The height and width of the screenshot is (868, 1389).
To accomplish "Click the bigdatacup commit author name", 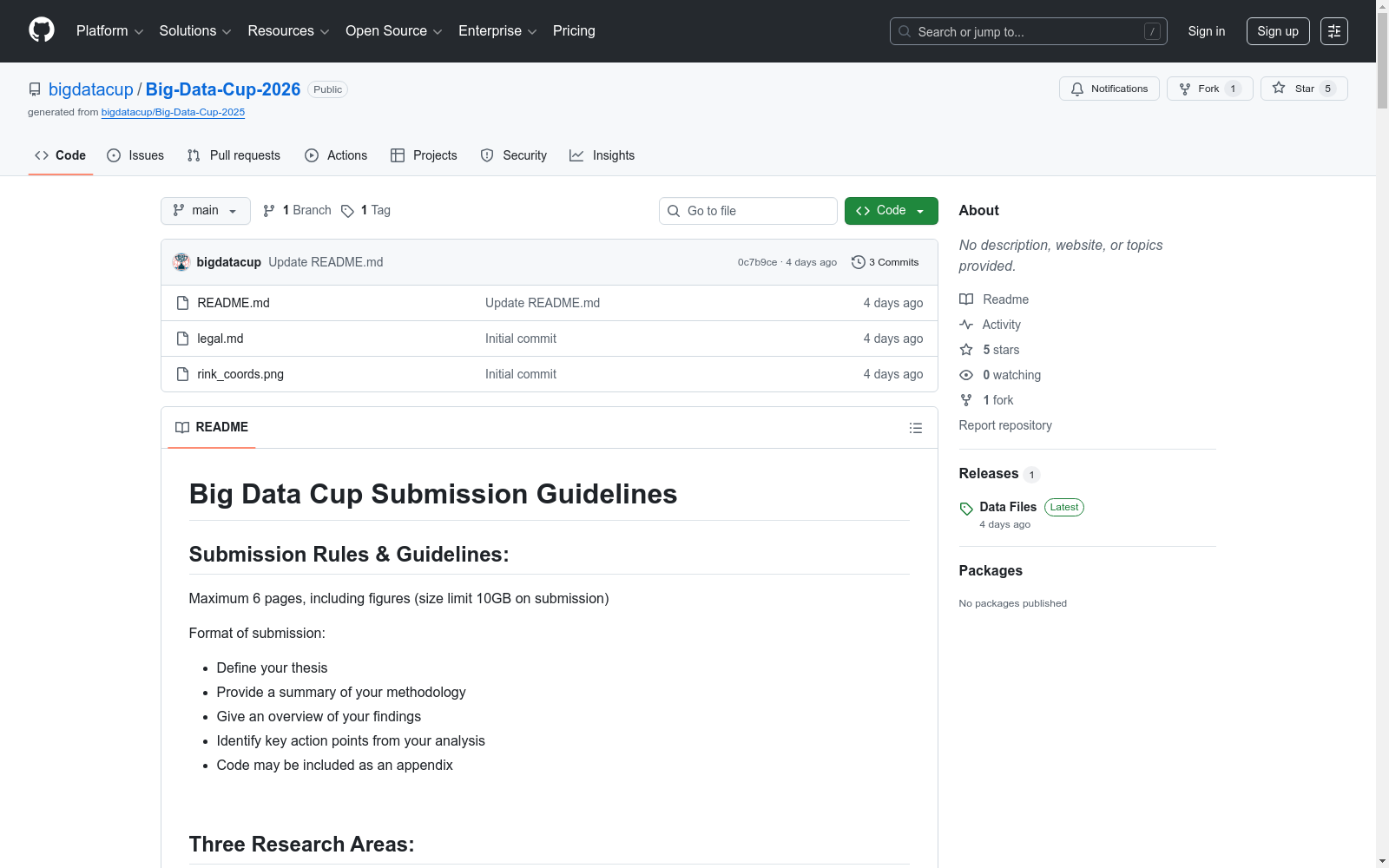I will 229,262.
